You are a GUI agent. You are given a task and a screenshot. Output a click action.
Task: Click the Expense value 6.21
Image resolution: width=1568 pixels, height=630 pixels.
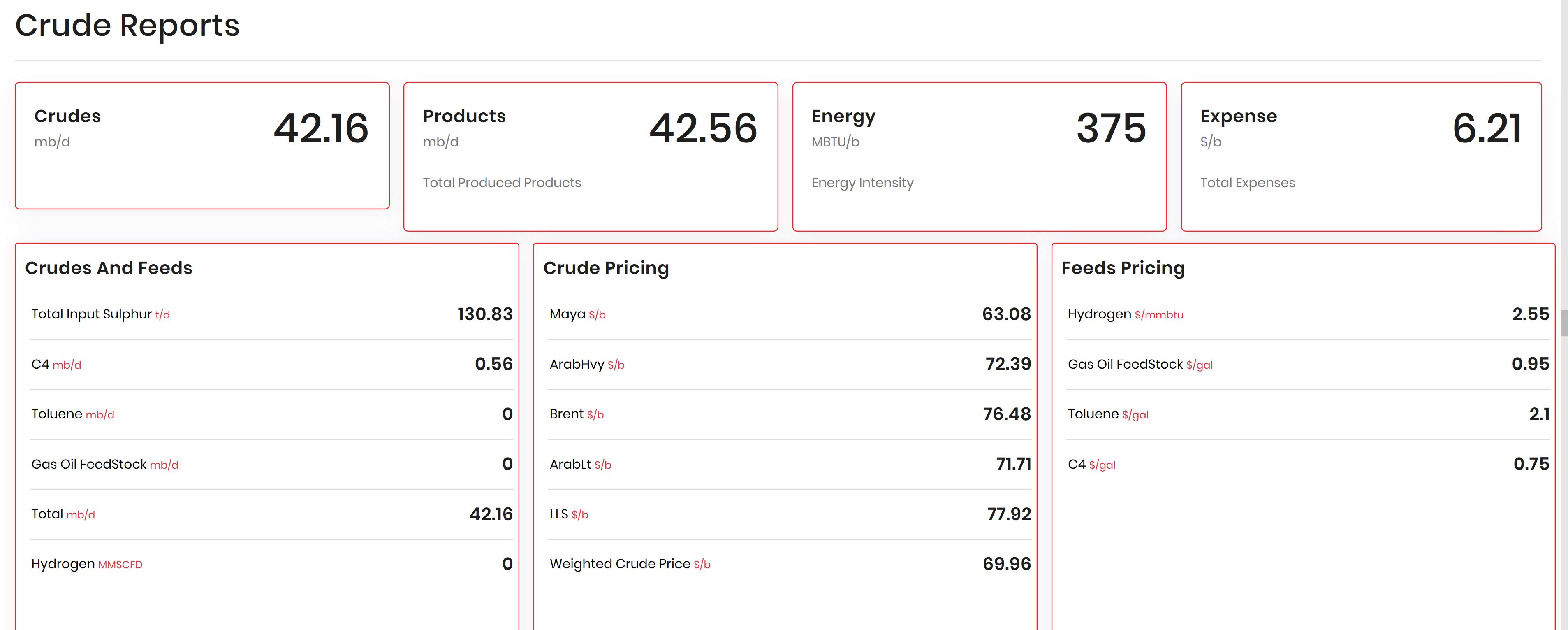pyautogui.click(x=1487, y=128)
